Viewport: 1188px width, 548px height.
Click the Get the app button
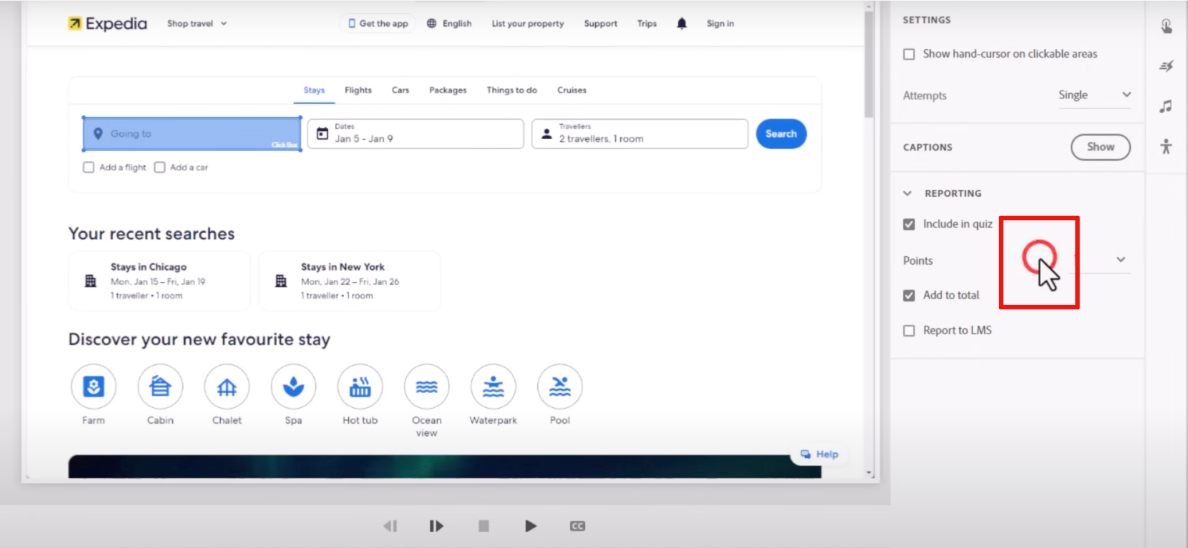pos(377,23)
